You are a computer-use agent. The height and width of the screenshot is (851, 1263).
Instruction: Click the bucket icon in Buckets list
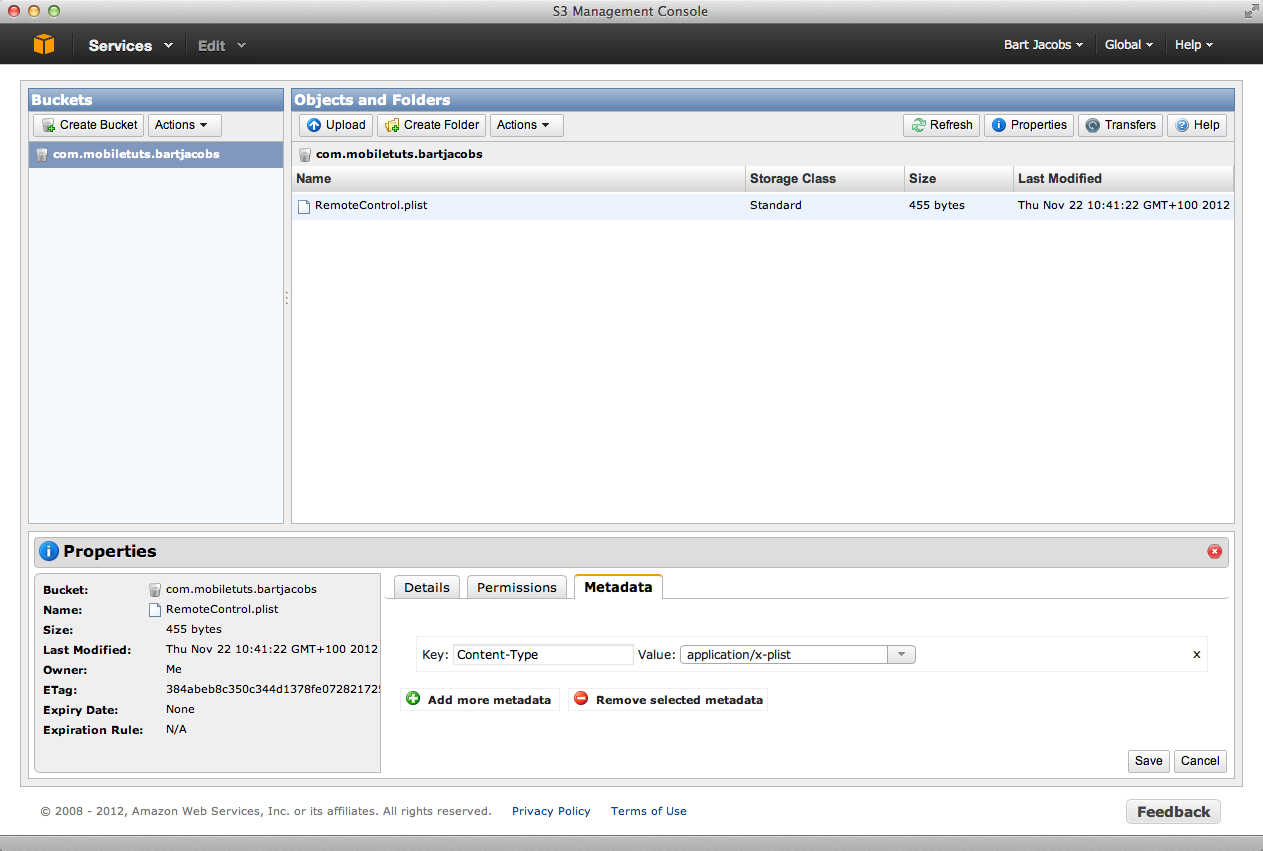point(42,154)
